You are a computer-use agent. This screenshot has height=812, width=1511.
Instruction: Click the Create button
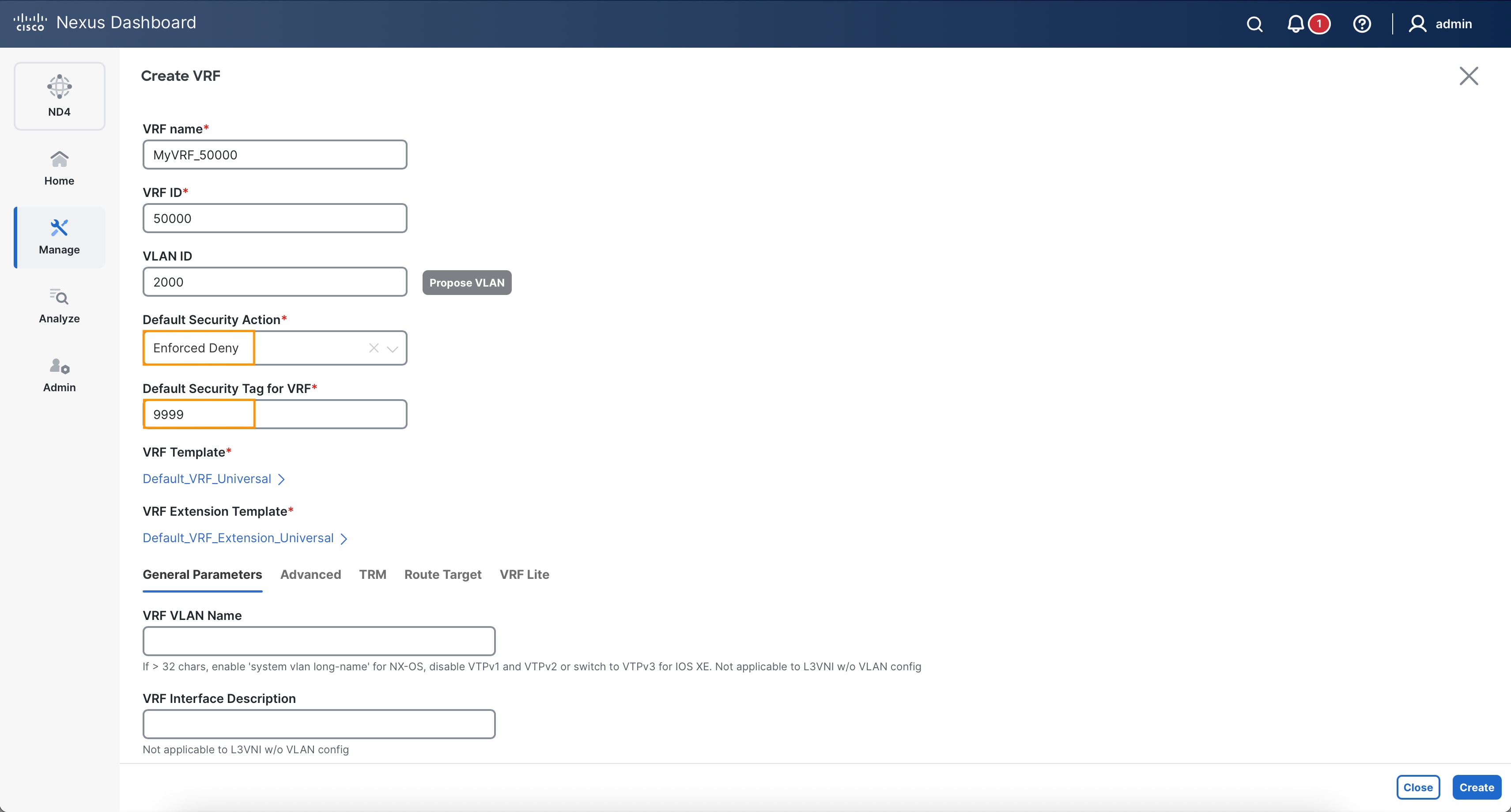(x=1477, y=787)
